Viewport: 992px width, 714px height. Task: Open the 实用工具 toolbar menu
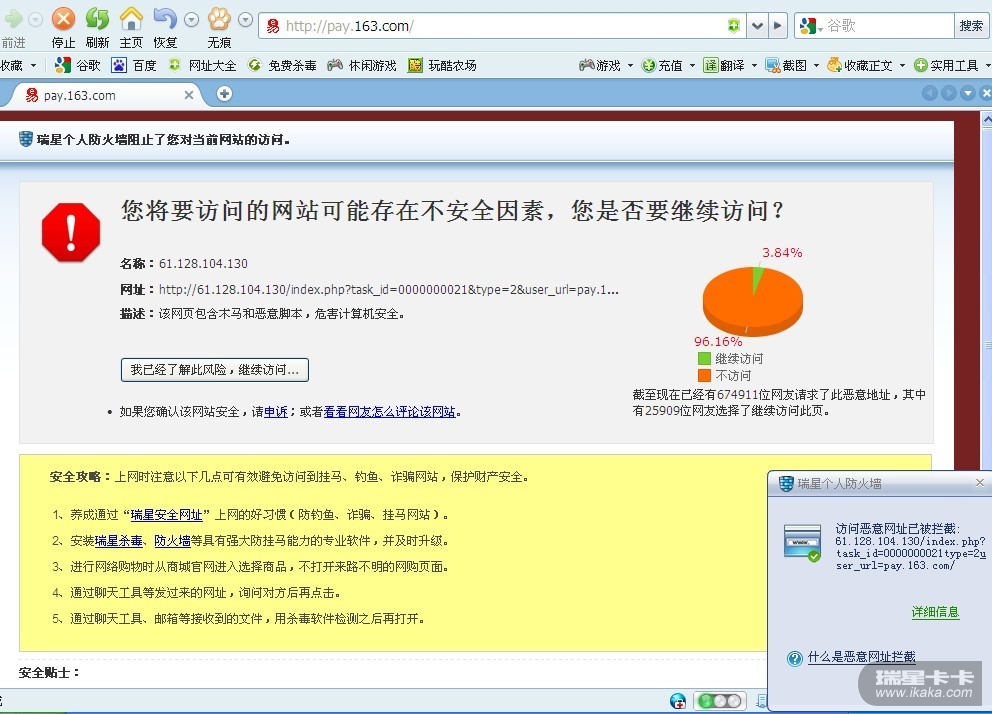(x=952, y=65)
